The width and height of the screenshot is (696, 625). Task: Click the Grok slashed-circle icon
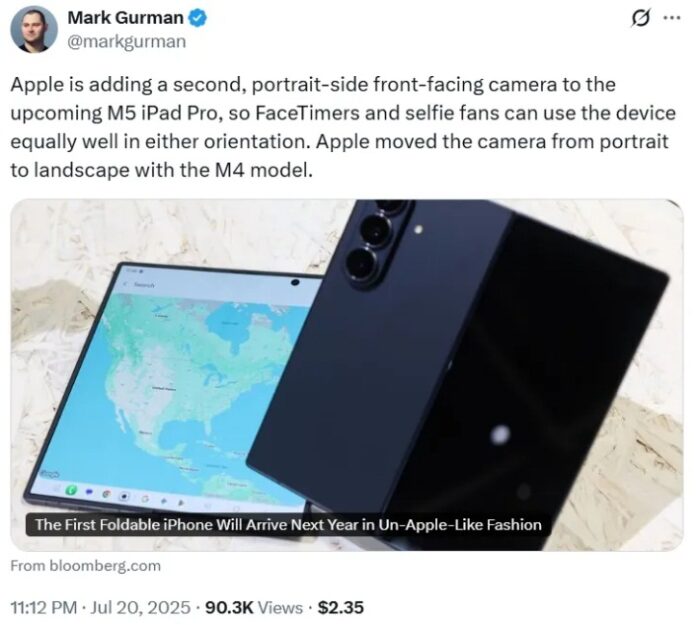coord(641,18)
